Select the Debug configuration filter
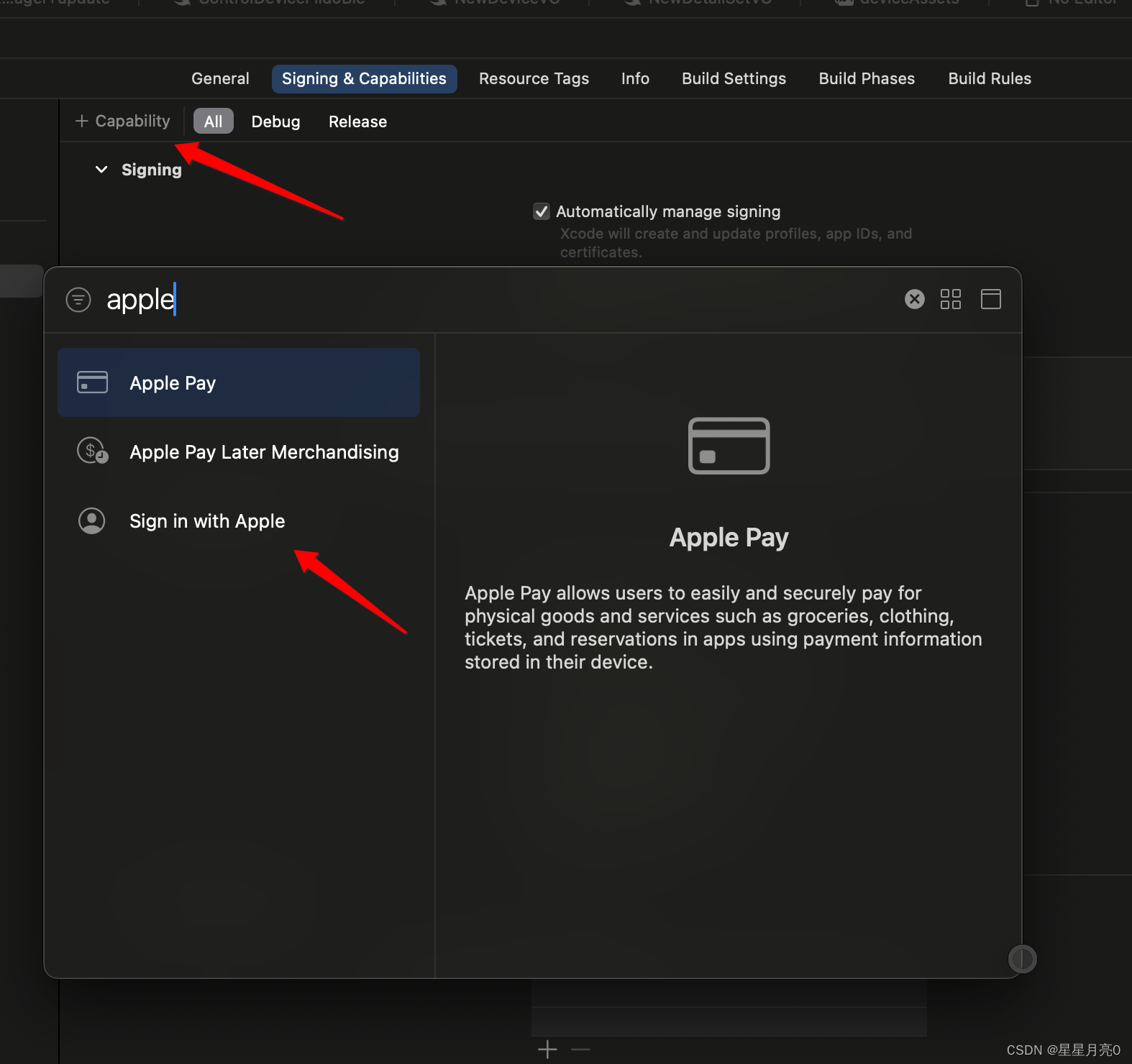 275,121
